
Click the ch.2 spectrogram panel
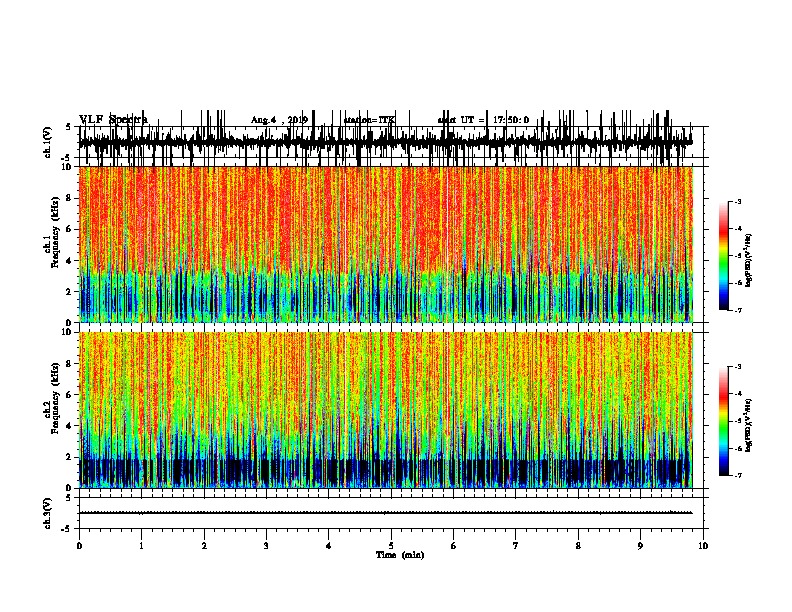386,410
